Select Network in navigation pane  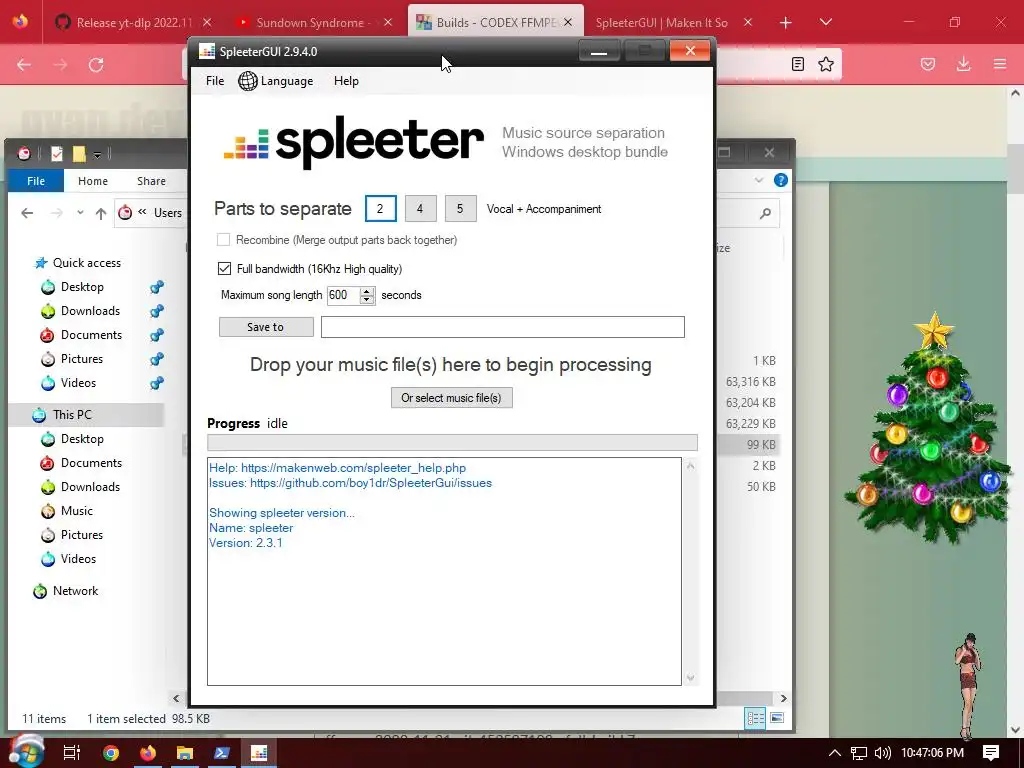pyautogui.click(x=66, y=591)
